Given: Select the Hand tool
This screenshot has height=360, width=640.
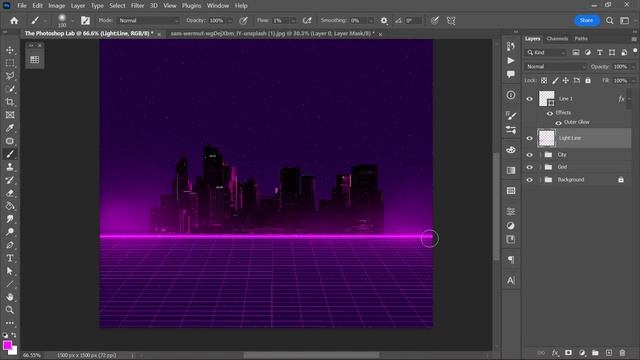Looking at the screenshot, I should (10, 297).
